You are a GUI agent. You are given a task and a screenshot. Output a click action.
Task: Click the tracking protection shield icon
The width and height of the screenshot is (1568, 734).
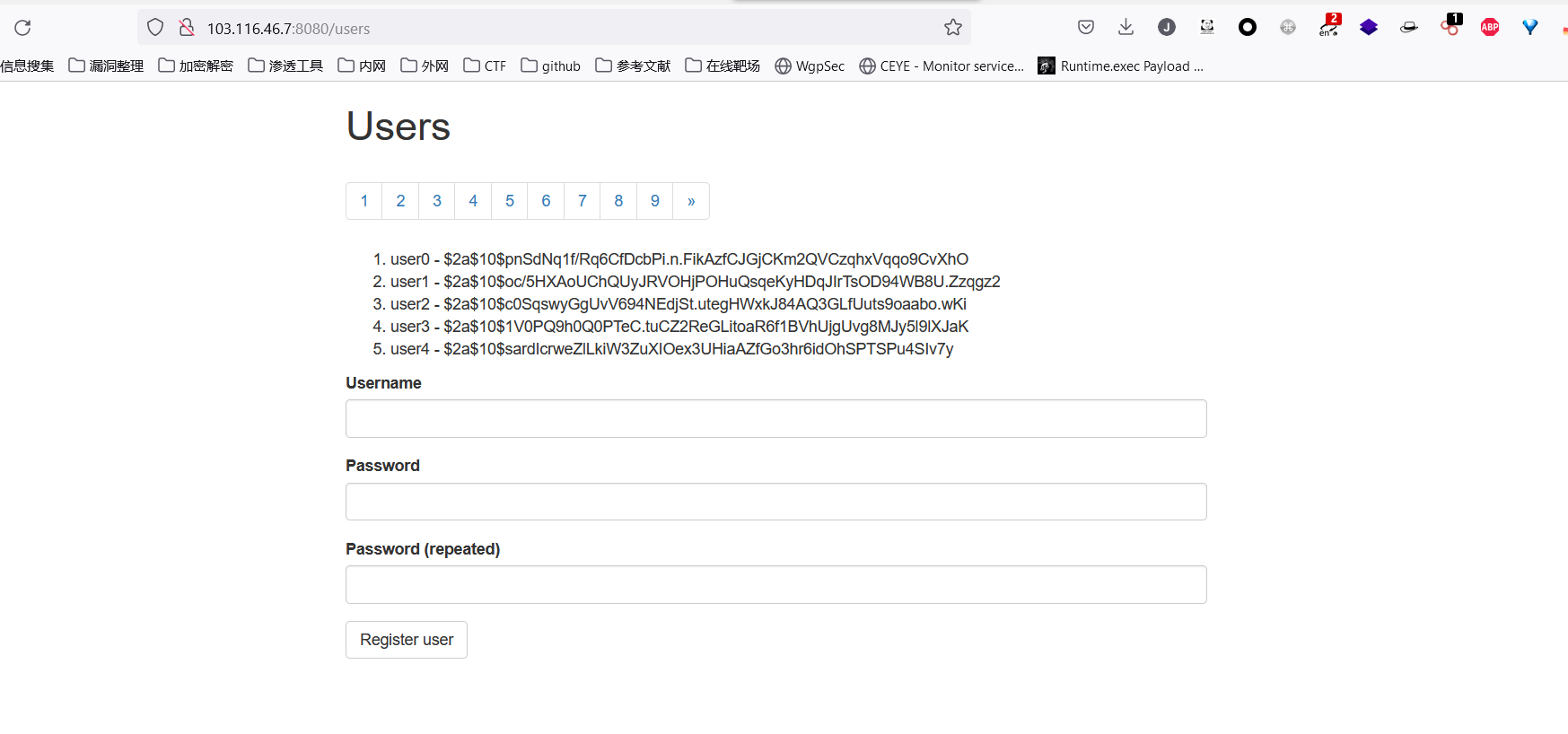[x=155, y=28]
